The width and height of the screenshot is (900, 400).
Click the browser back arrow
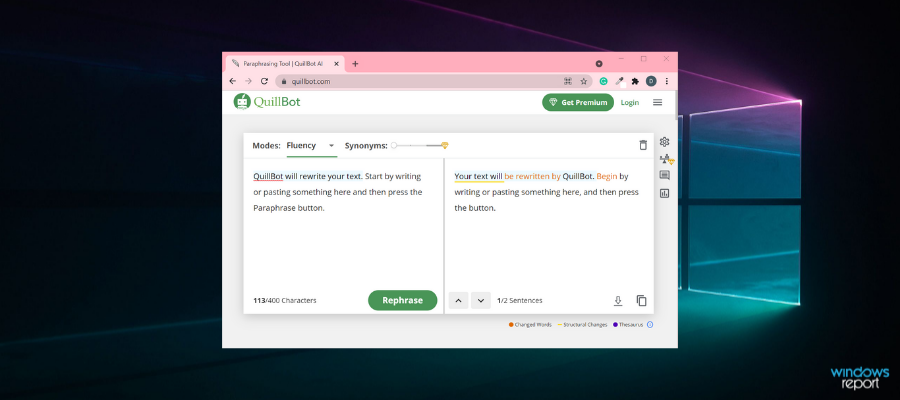point(232,81)
